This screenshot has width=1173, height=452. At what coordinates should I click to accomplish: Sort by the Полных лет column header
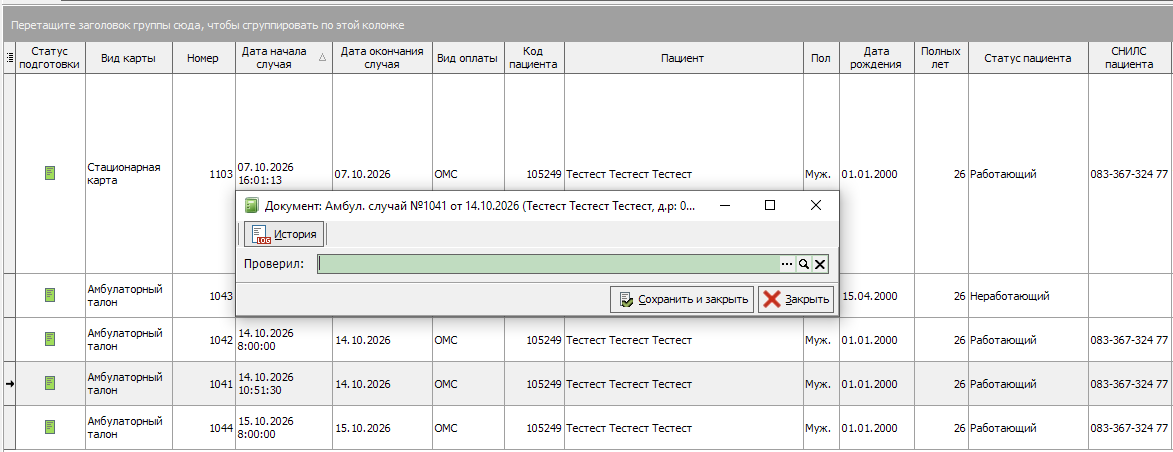click(941, 58)
